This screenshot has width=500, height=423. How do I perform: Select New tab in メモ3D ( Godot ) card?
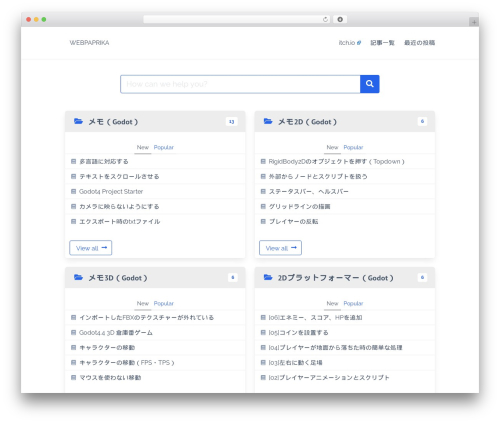(x=143, y=303)
